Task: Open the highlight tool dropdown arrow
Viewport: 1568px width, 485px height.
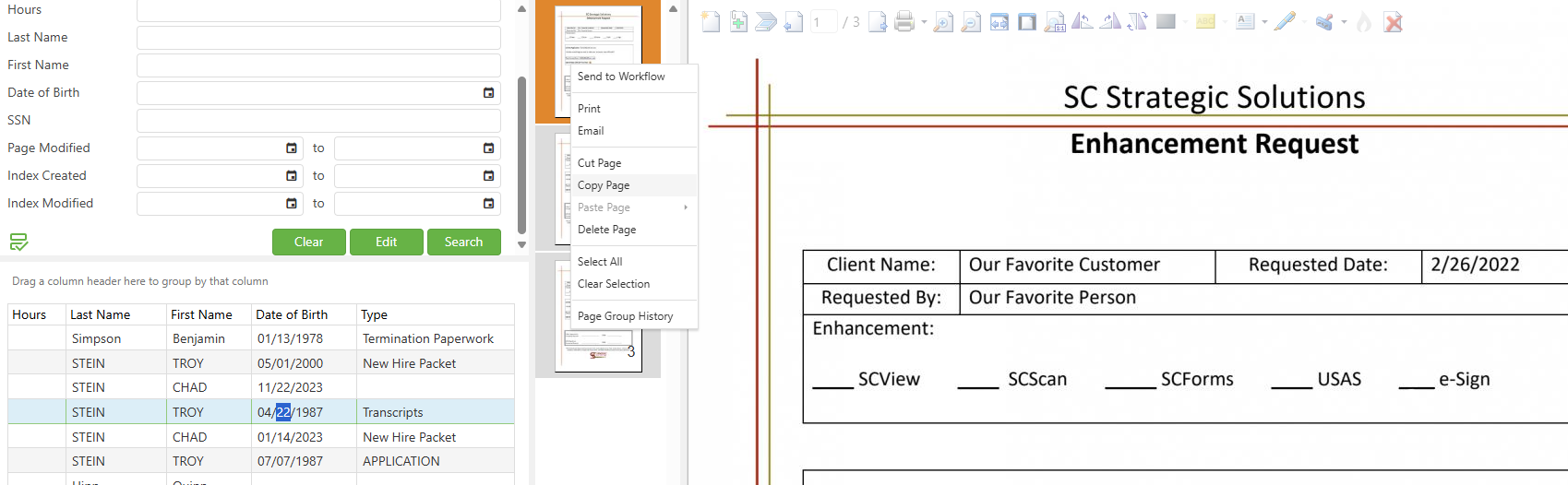Action: coord(1225,22)
